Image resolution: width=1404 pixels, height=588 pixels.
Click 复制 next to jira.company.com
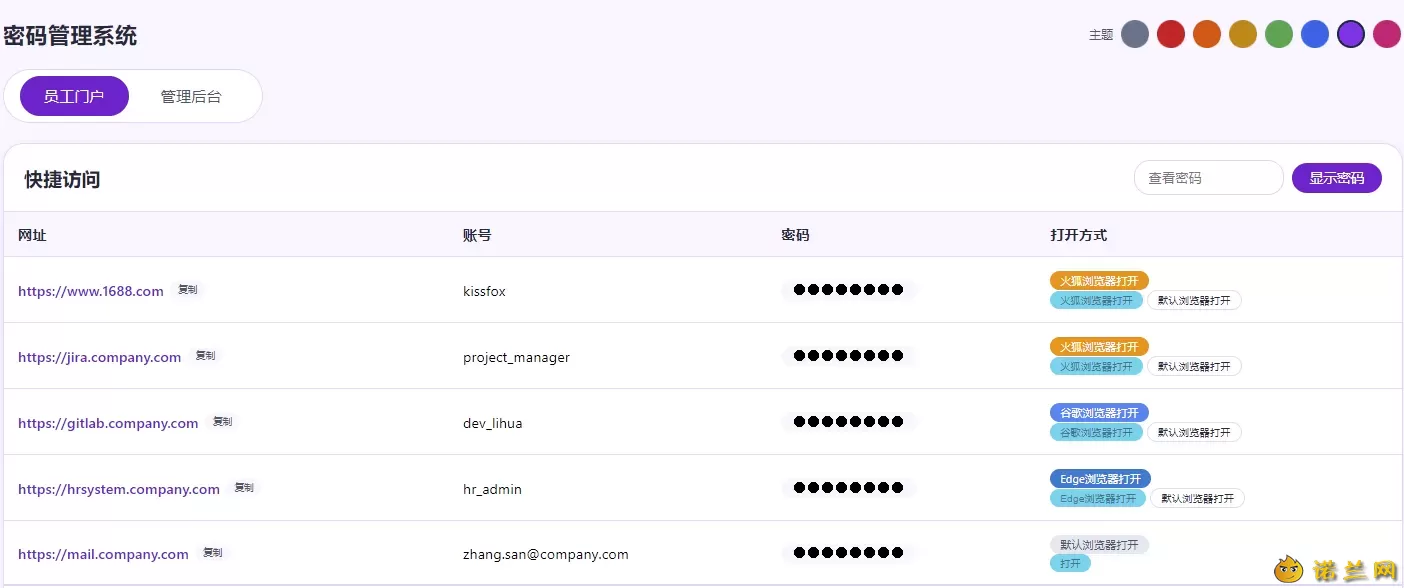205,355
